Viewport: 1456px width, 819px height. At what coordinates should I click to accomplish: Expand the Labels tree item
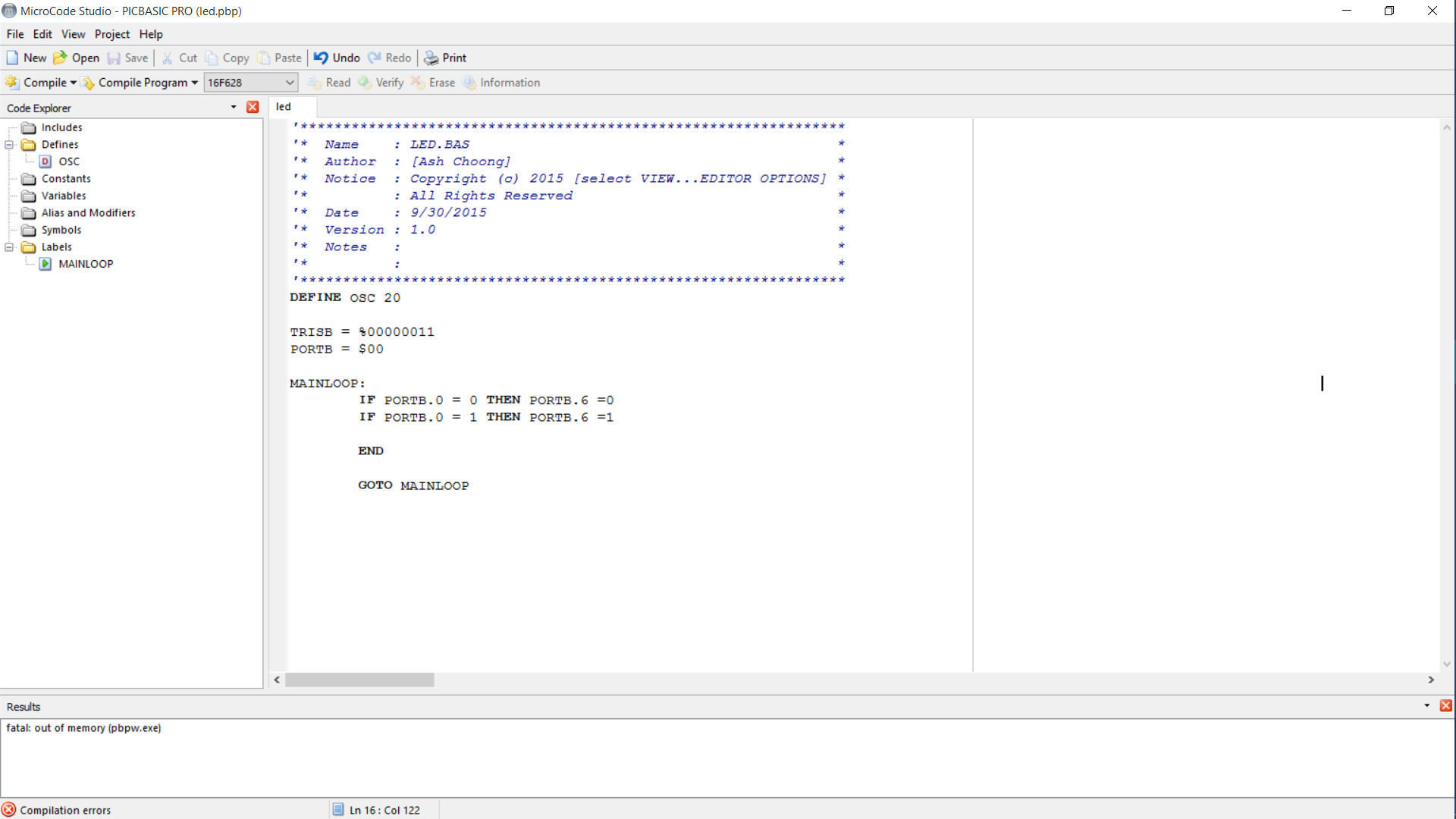coord(9,247)
